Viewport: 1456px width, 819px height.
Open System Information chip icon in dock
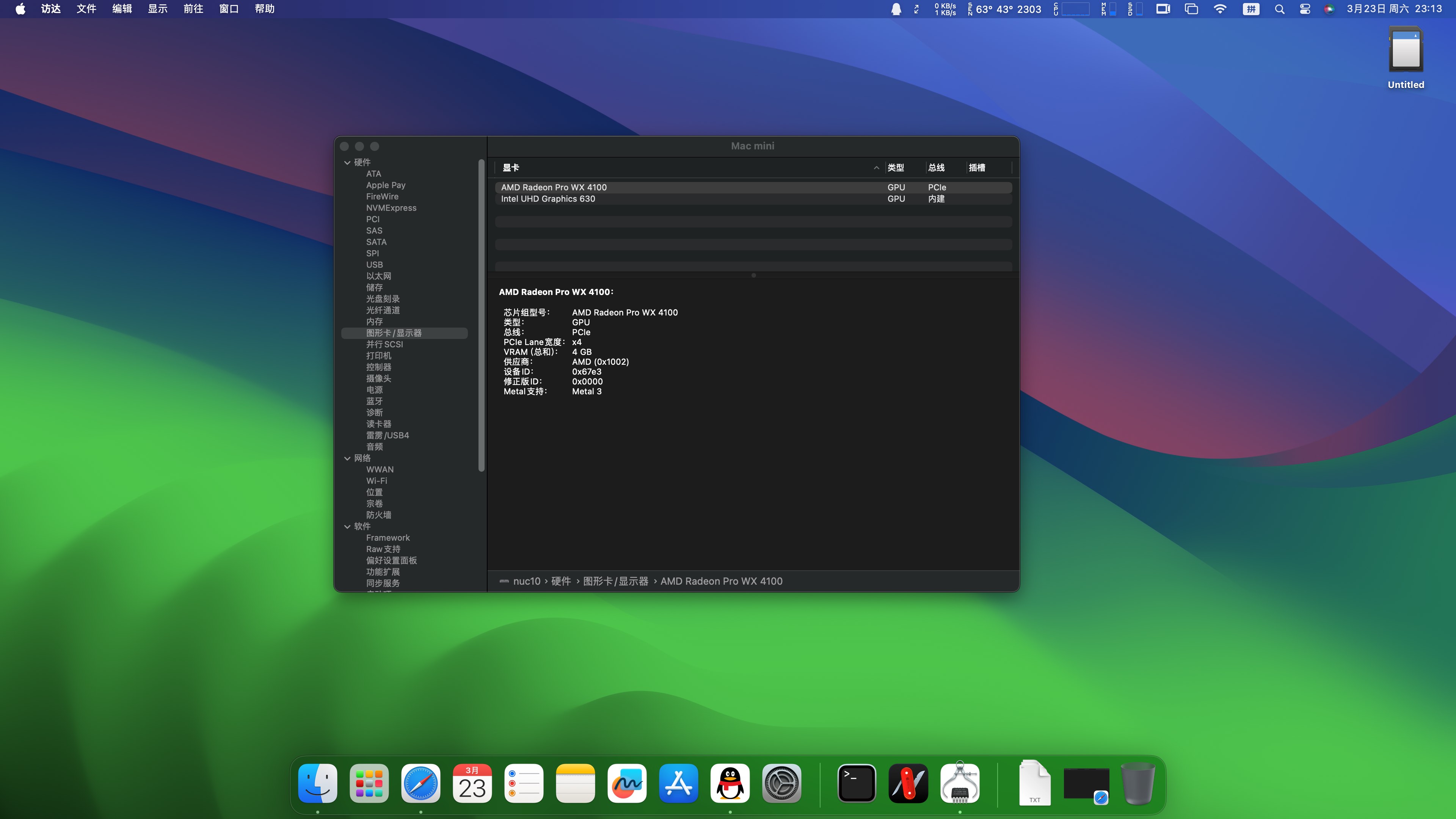coord(960,783)
